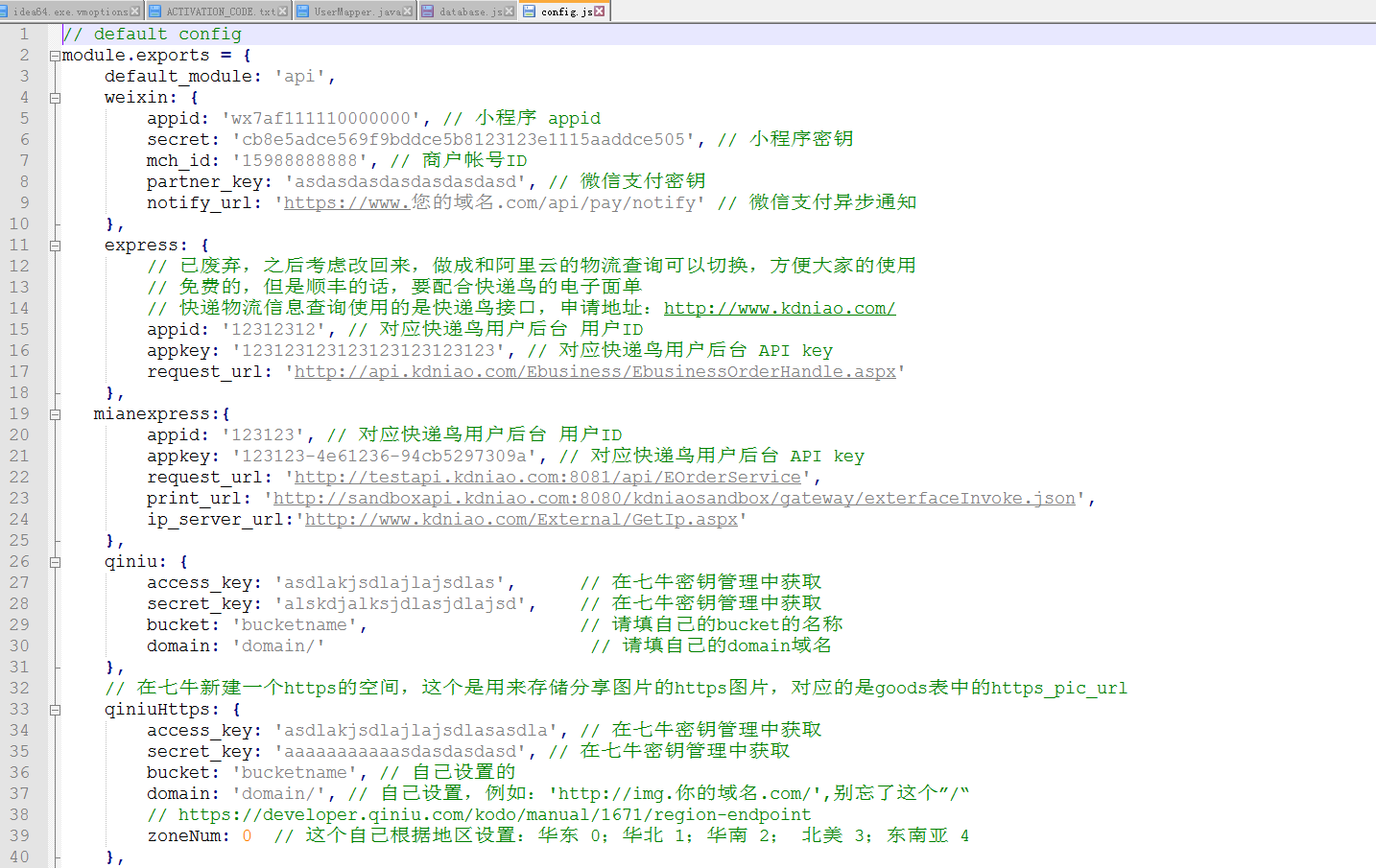Select the config.js tab
This screenshot has height=868, width=1376.
click(566, 12)
